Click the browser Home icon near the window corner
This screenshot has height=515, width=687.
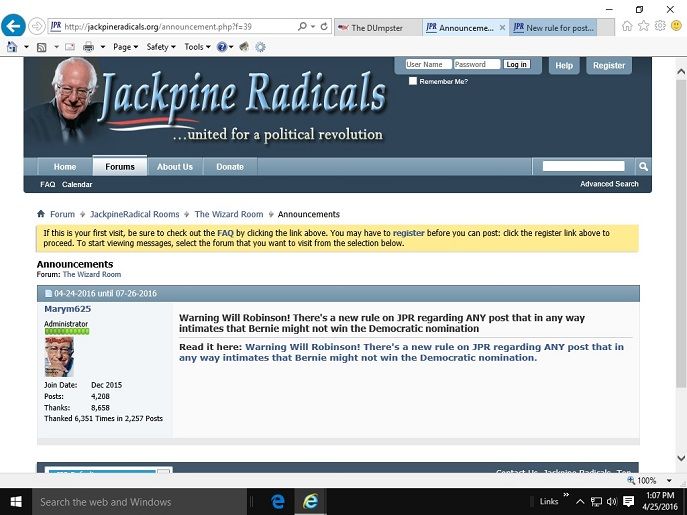(x=627, y=26)
